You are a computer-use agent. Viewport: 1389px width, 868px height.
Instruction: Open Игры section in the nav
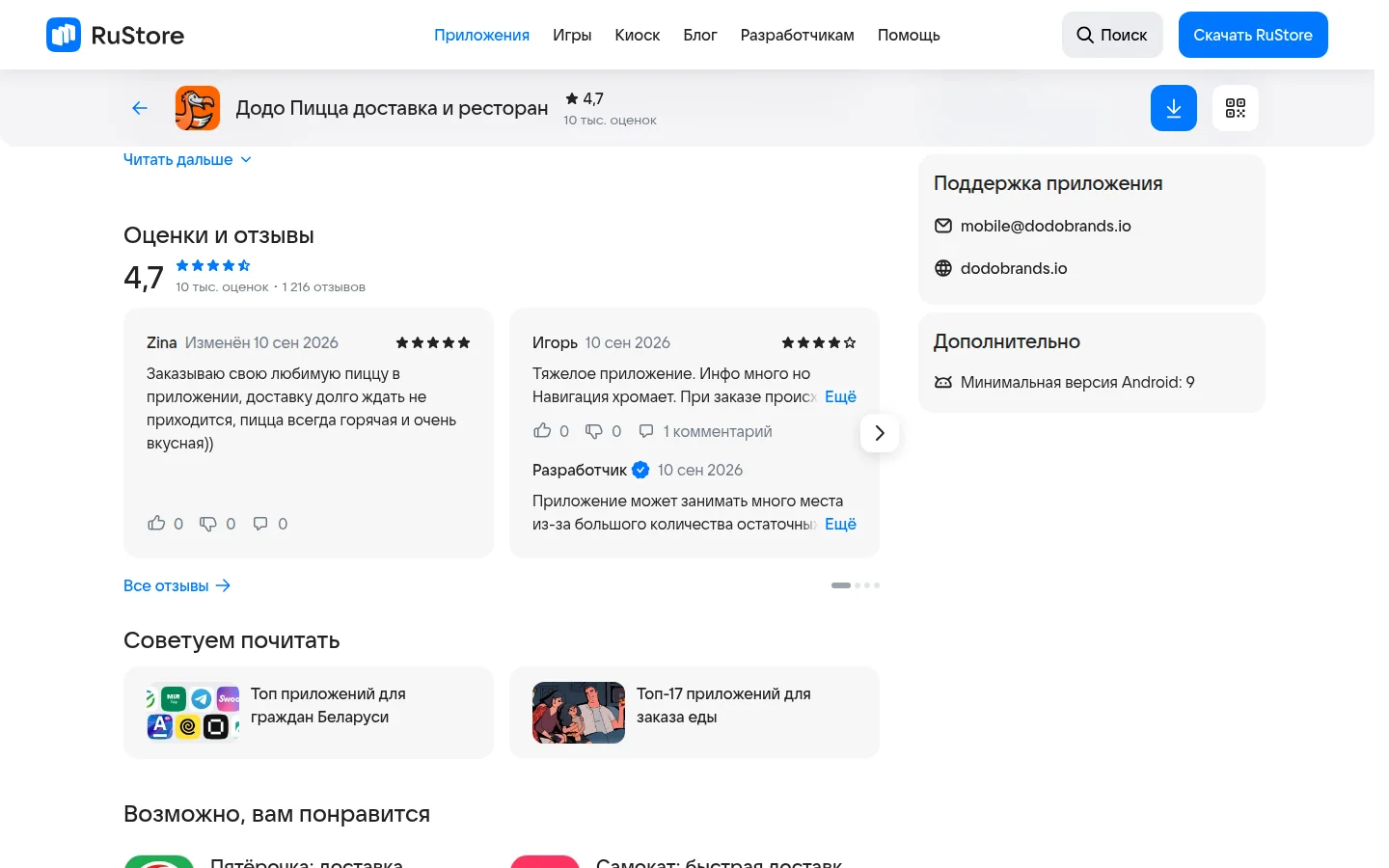(572, 35)
